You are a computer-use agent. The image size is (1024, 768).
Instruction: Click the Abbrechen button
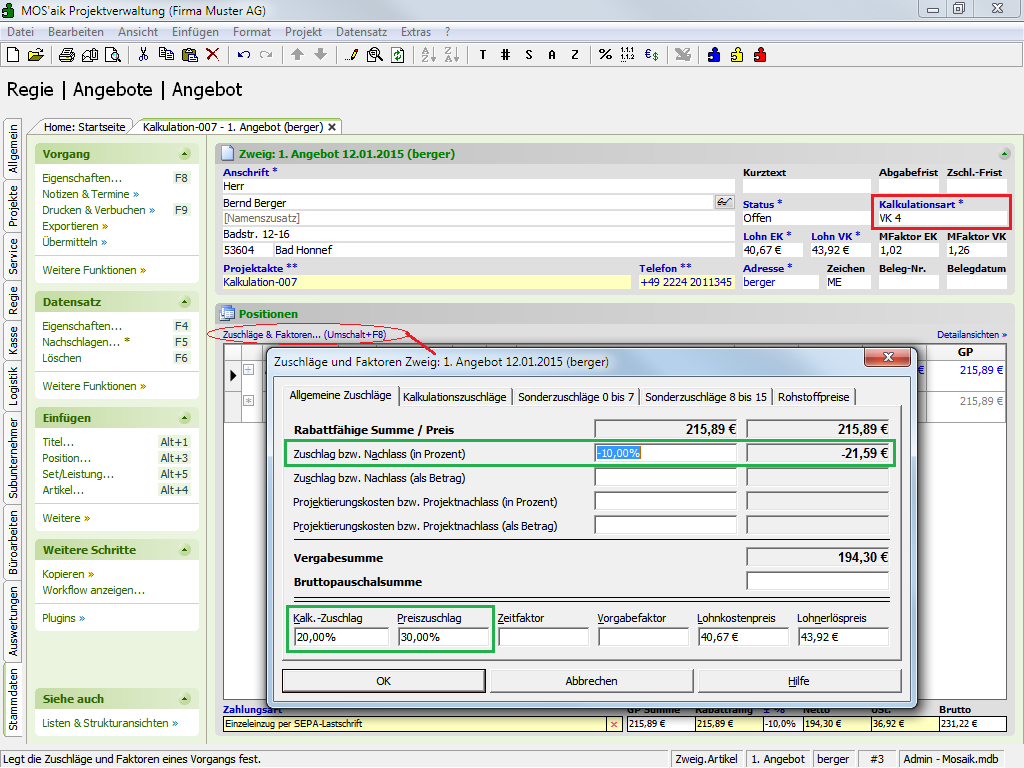591,681
